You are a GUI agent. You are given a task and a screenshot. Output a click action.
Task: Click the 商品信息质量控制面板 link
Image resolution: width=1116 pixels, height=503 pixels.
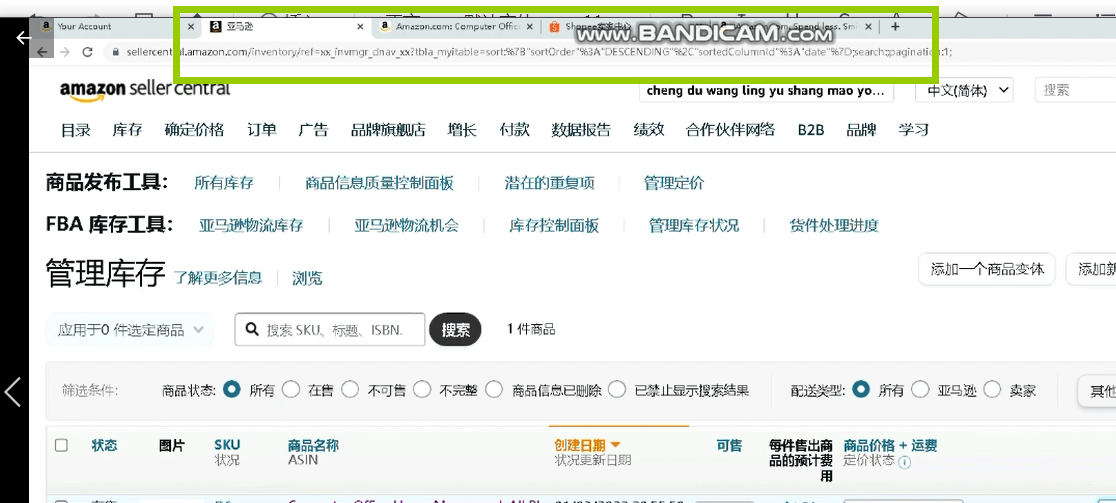[x=379, y=183]
